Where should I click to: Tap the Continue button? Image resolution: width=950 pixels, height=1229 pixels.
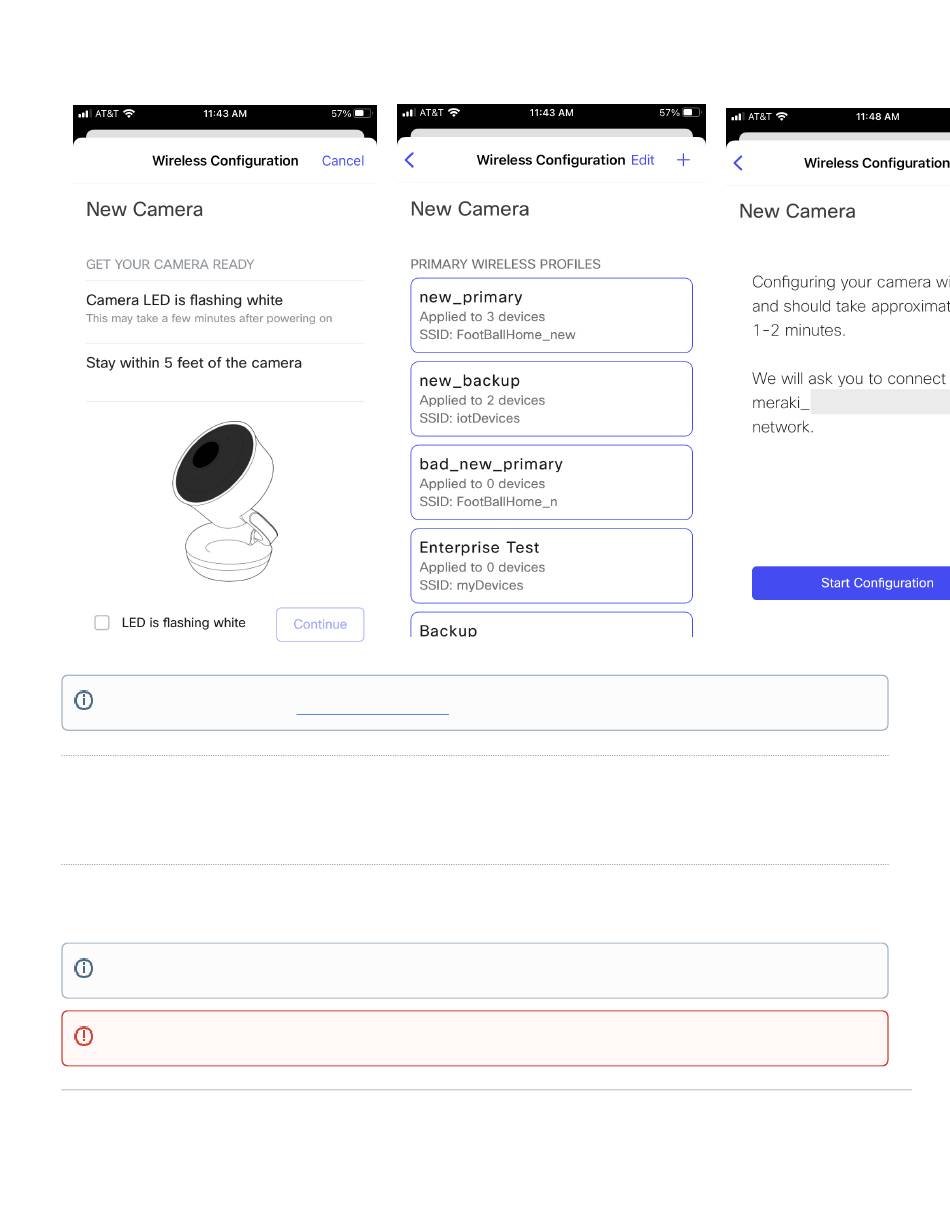click(x=320, y=624)
